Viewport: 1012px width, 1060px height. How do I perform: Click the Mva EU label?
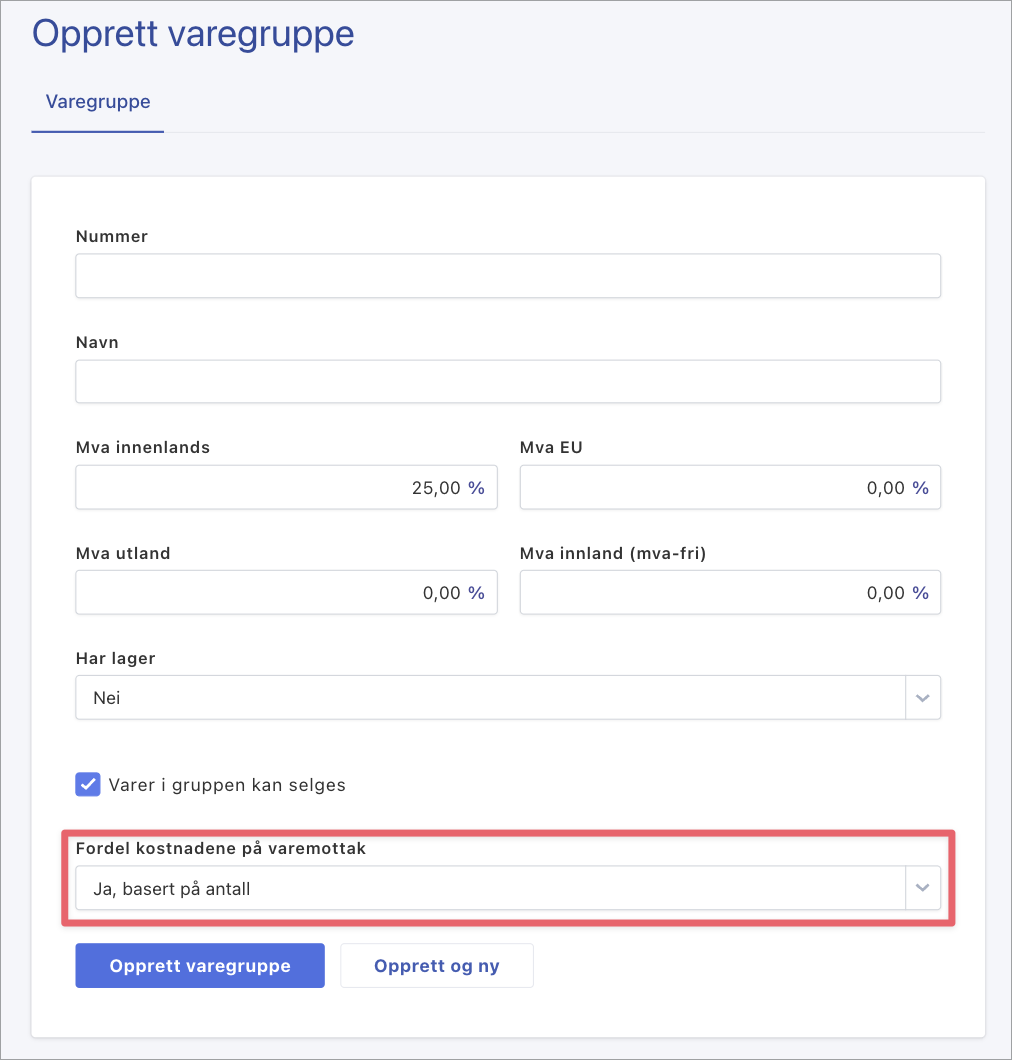point(551,448)
